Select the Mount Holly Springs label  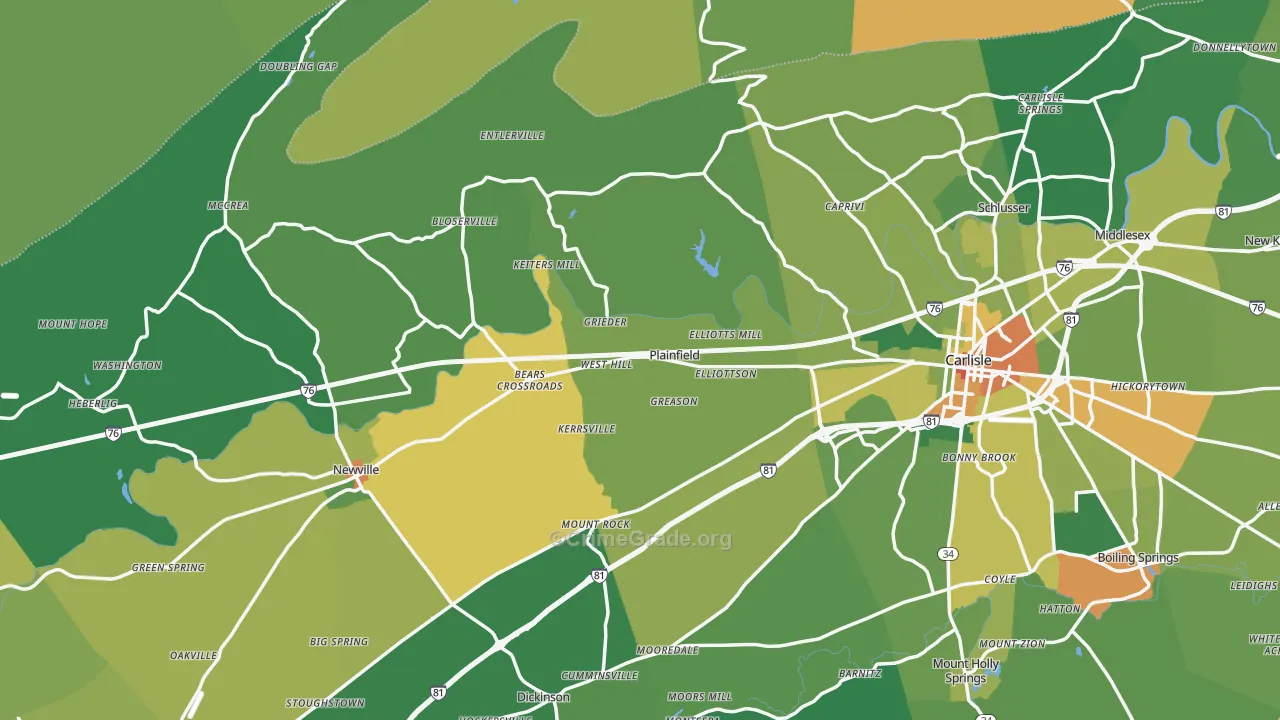pos(965,671)
